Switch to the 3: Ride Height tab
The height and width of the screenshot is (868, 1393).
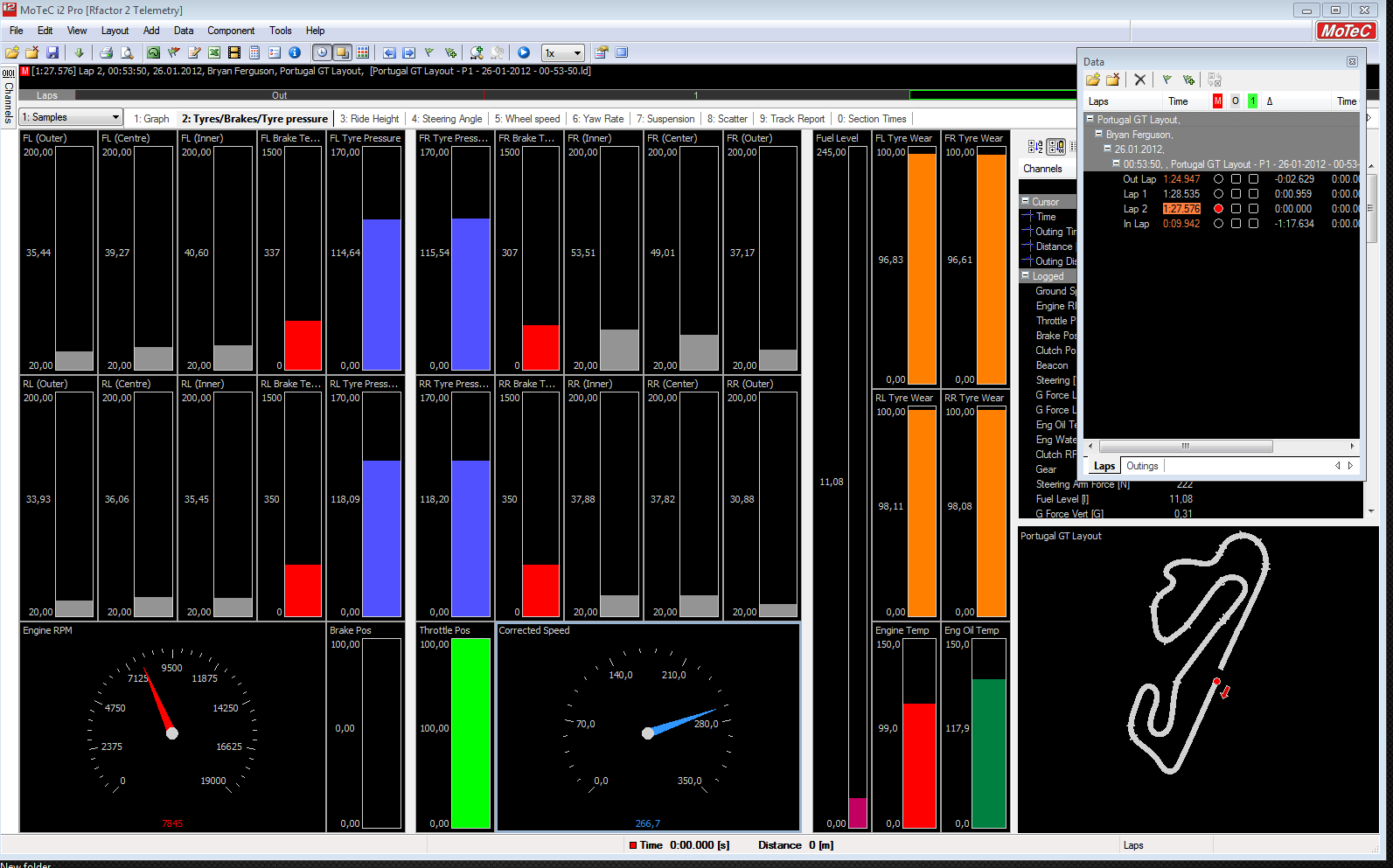point(370,119)
